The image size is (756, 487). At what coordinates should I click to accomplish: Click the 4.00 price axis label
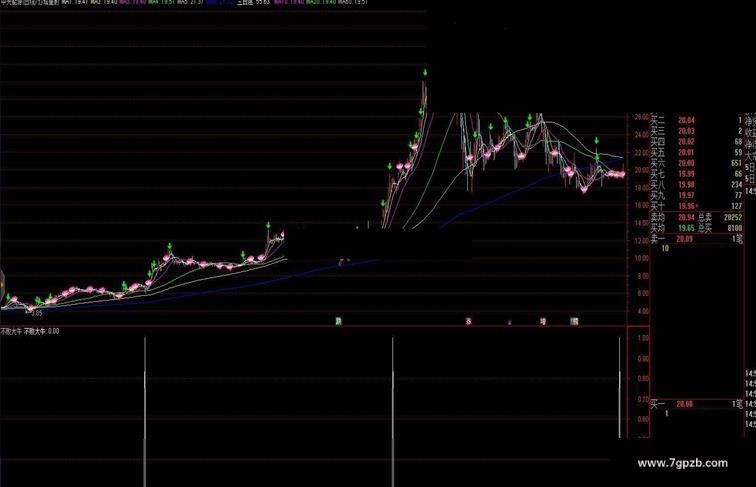(x=643, y=311)
